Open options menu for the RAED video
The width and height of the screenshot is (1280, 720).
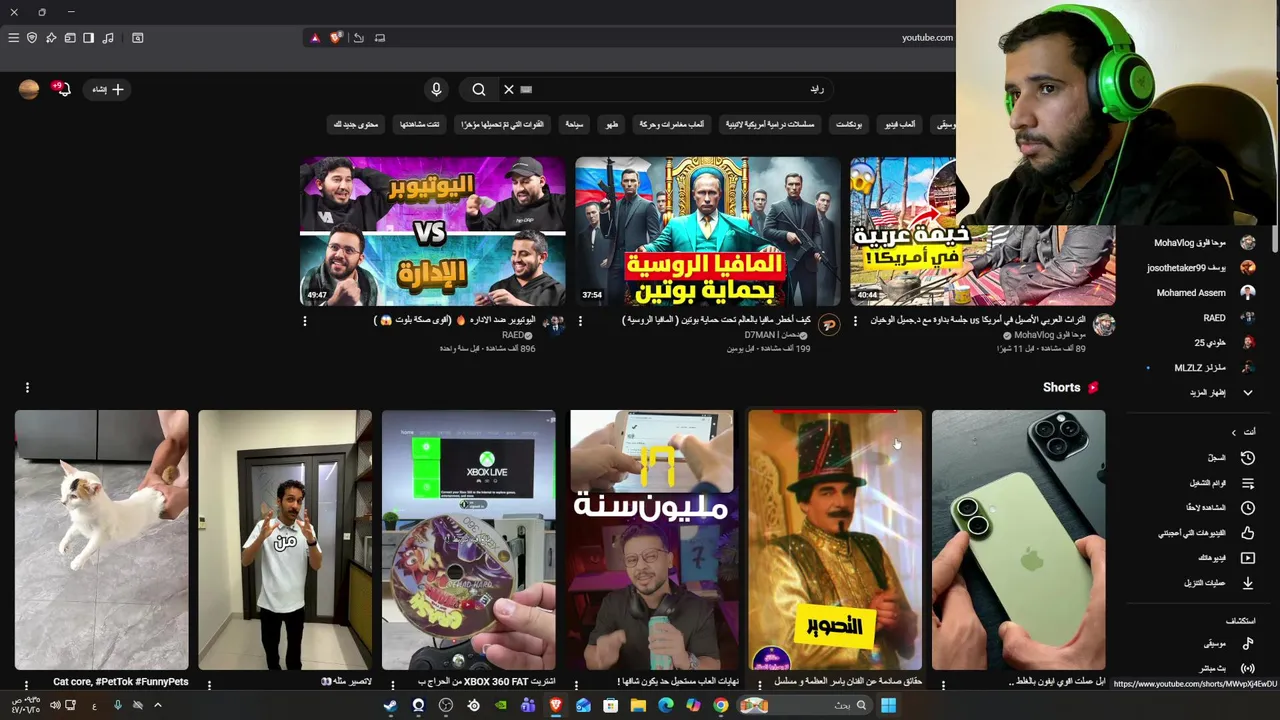coord(305,321)
